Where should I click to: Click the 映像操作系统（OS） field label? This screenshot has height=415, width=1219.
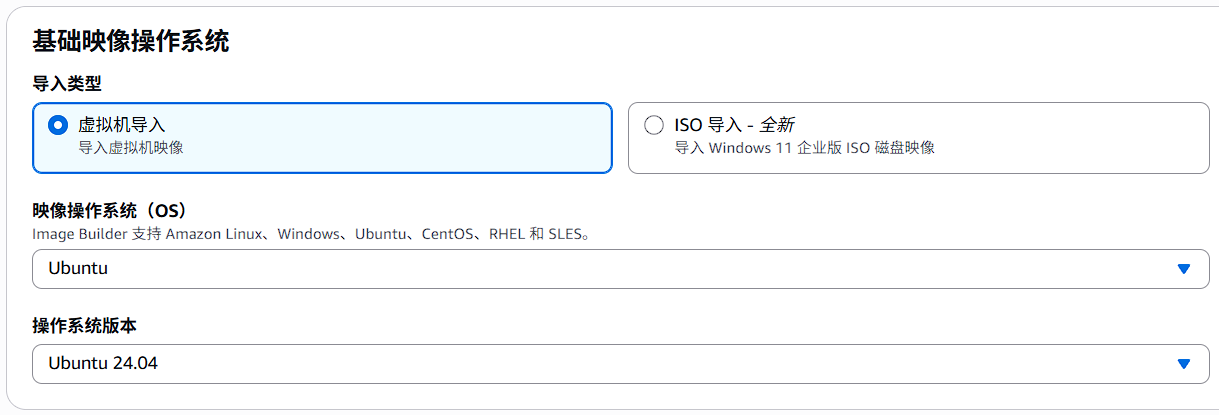[110, 211]
